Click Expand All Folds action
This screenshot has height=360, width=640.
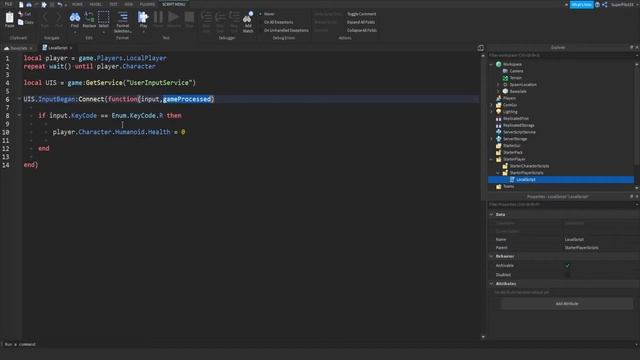click(361, 22)
